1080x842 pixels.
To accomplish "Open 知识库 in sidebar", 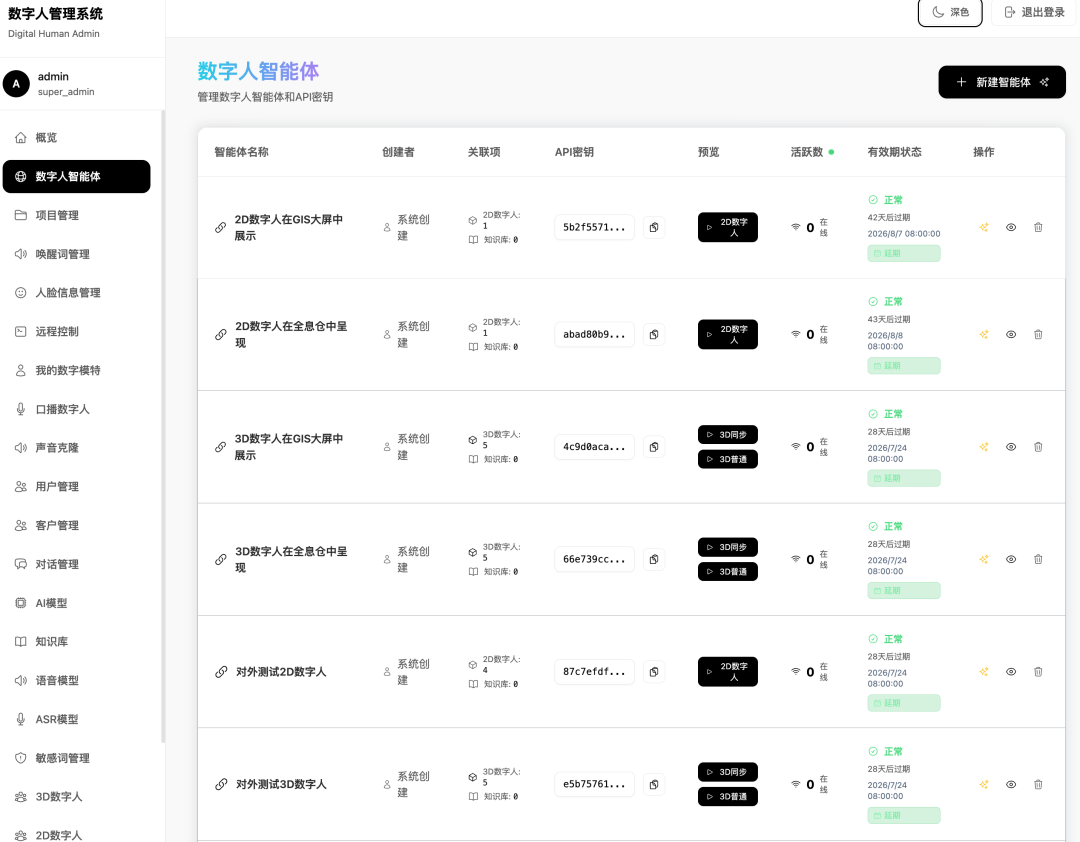I will click(x=76, y=641).
